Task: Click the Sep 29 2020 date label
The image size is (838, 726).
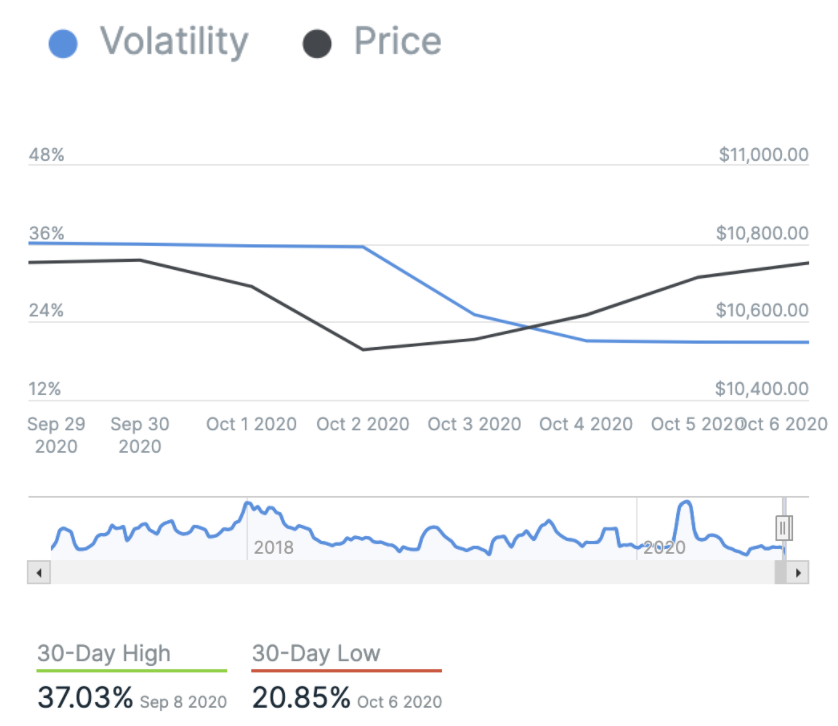Action: coord(56,435)
